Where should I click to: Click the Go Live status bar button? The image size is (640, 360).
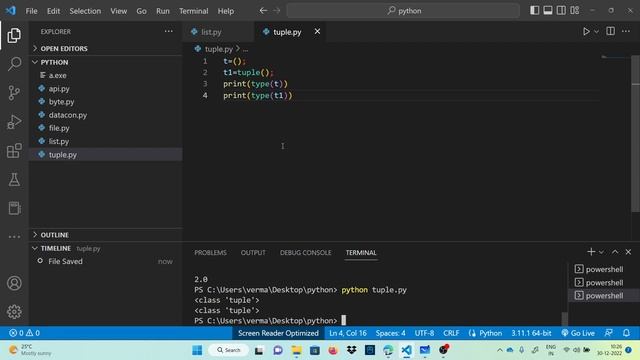tap(578, 333)
